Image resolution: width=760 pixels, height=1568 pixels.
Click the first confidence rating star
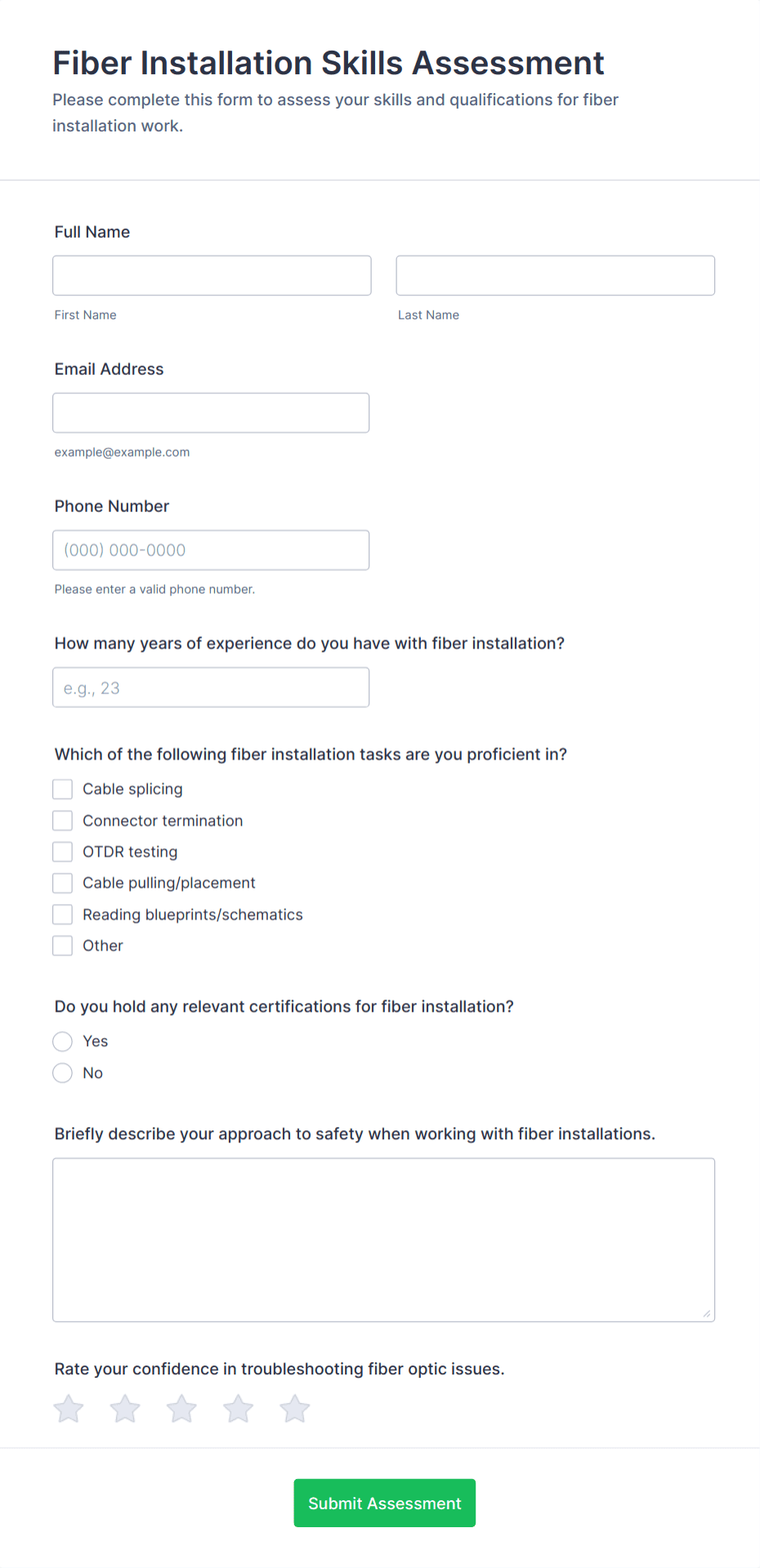68,1408
